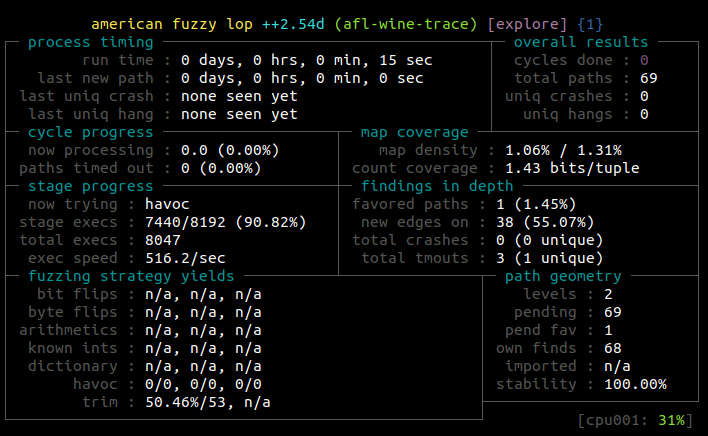708x436 pixels.
Task: Click the map density value '1.06% / 1.31%'
Action: pos(563,150)
